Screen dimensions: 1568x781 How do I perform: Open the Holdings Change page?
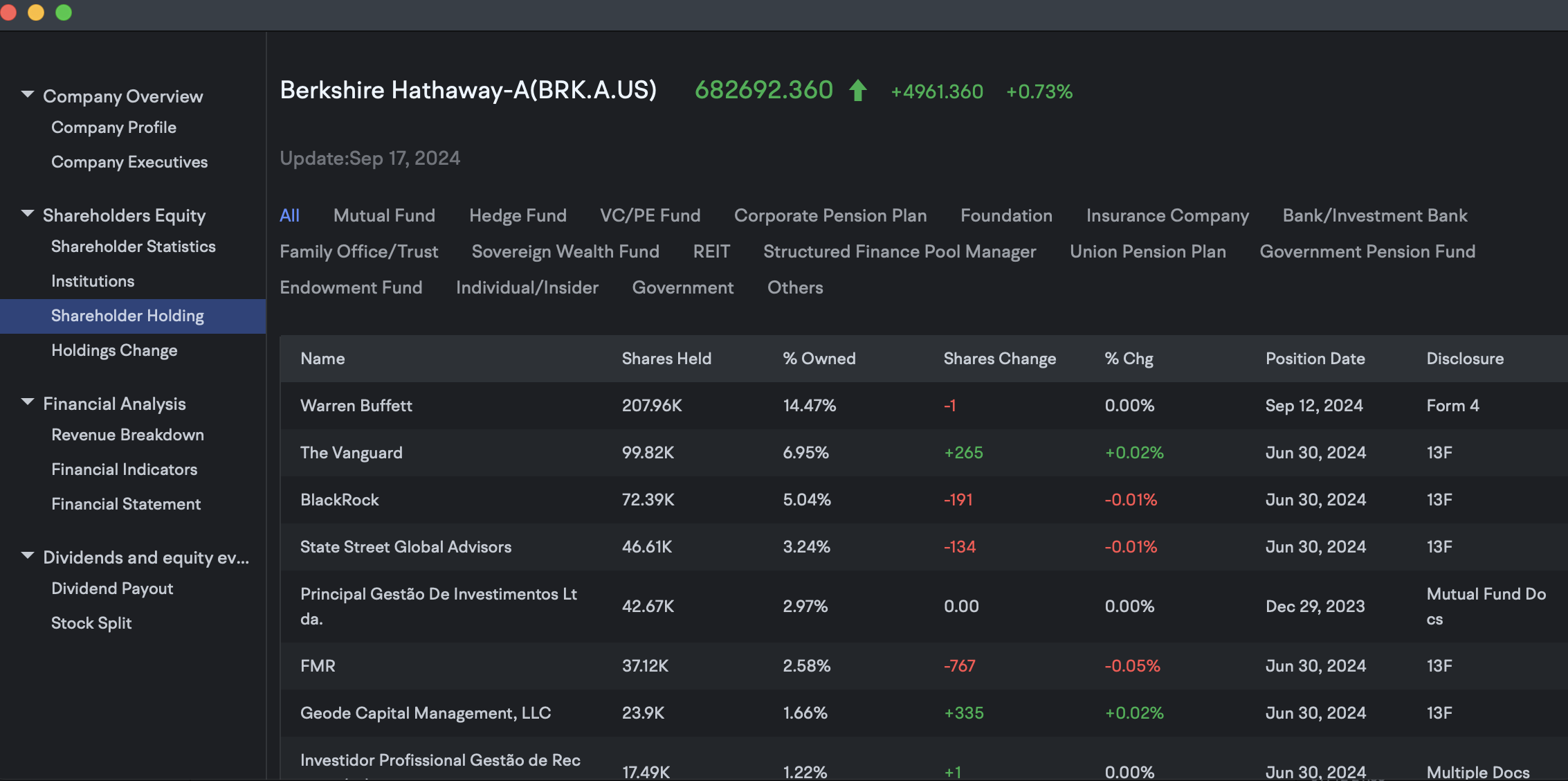click(x=114, y=350)
